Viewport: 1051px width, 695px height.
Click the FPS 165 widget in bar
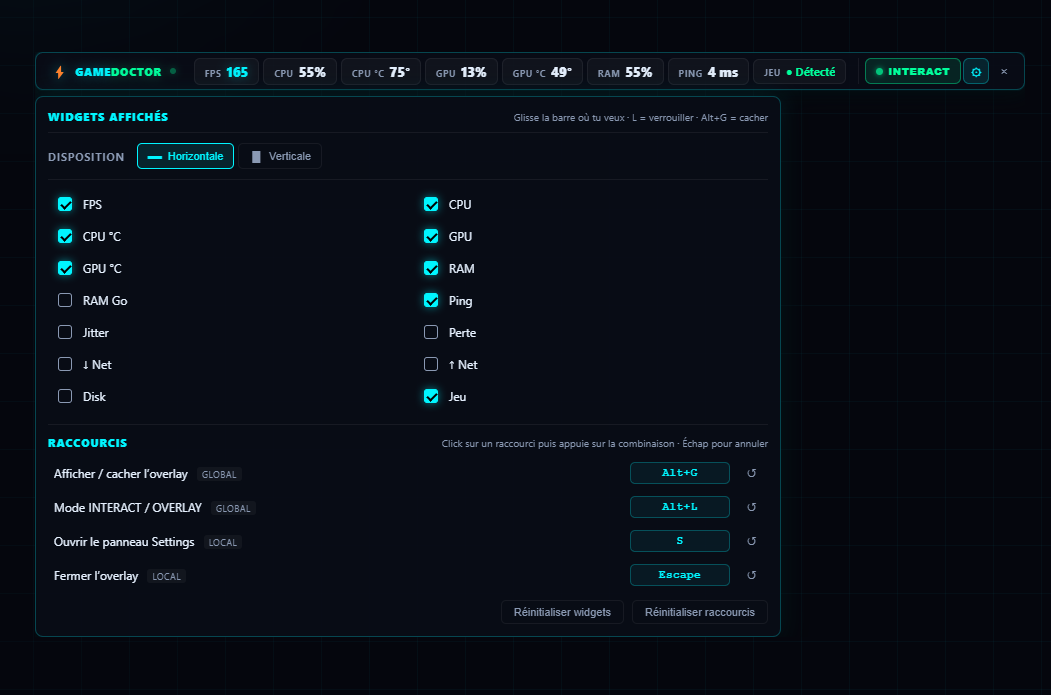tap(227, 72)
